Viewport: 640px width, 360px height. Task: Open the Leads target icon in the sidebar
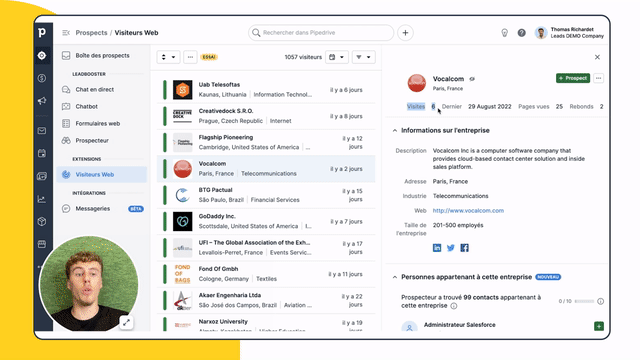click(x=42, y=56)
